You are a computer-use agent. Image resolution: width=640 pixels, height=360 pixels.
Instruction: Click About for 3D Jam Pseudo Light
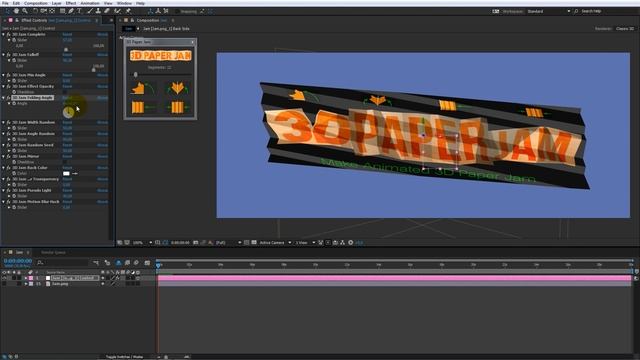click(x=102, y=190)
